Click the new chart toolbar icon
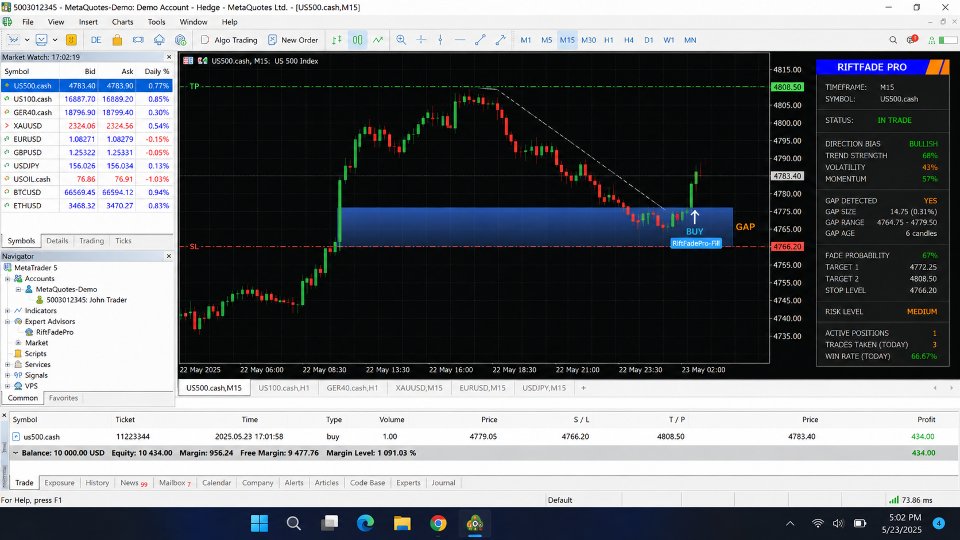 click(13, 40)
